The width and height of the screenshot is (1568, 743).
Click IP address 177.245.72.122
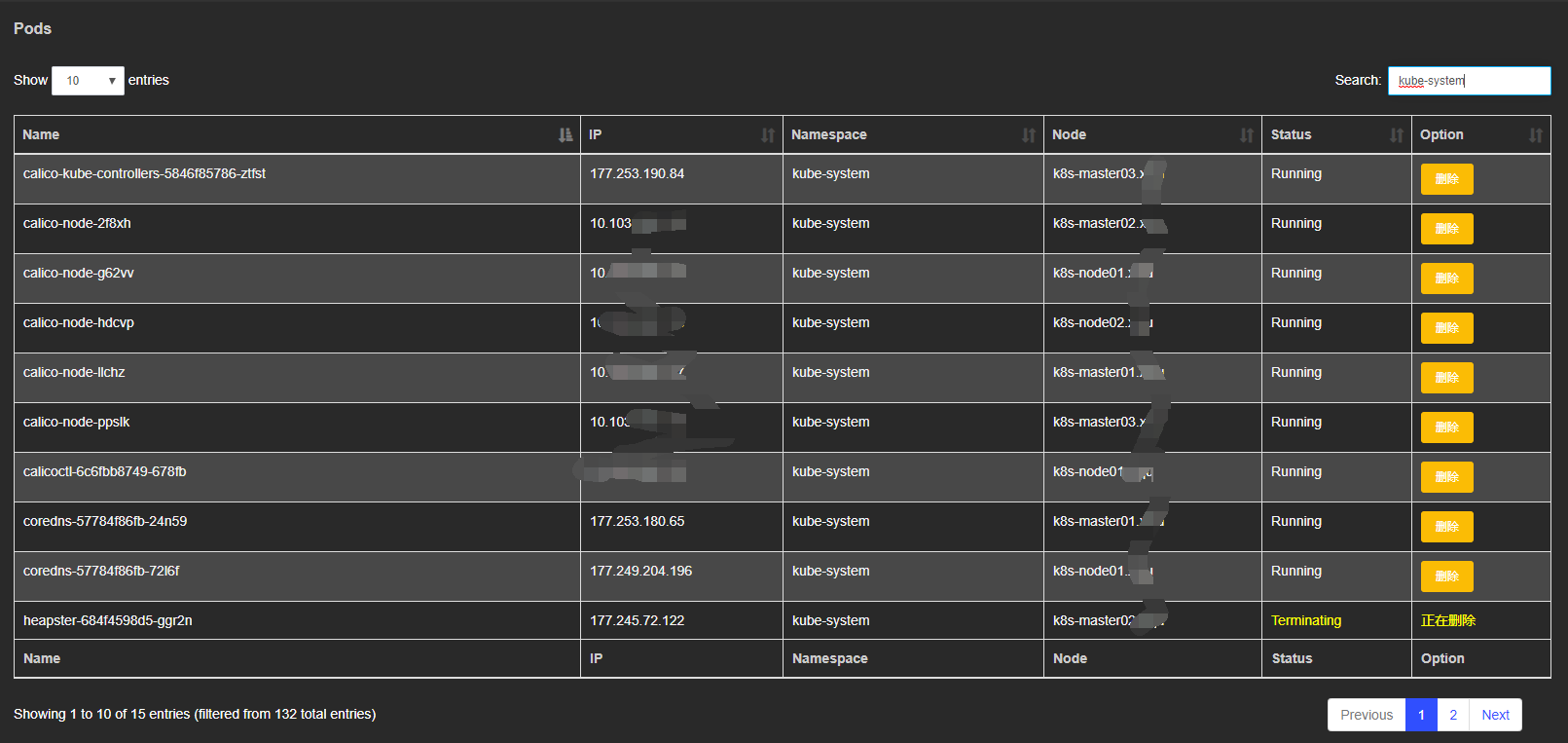(x=637, y=620)
